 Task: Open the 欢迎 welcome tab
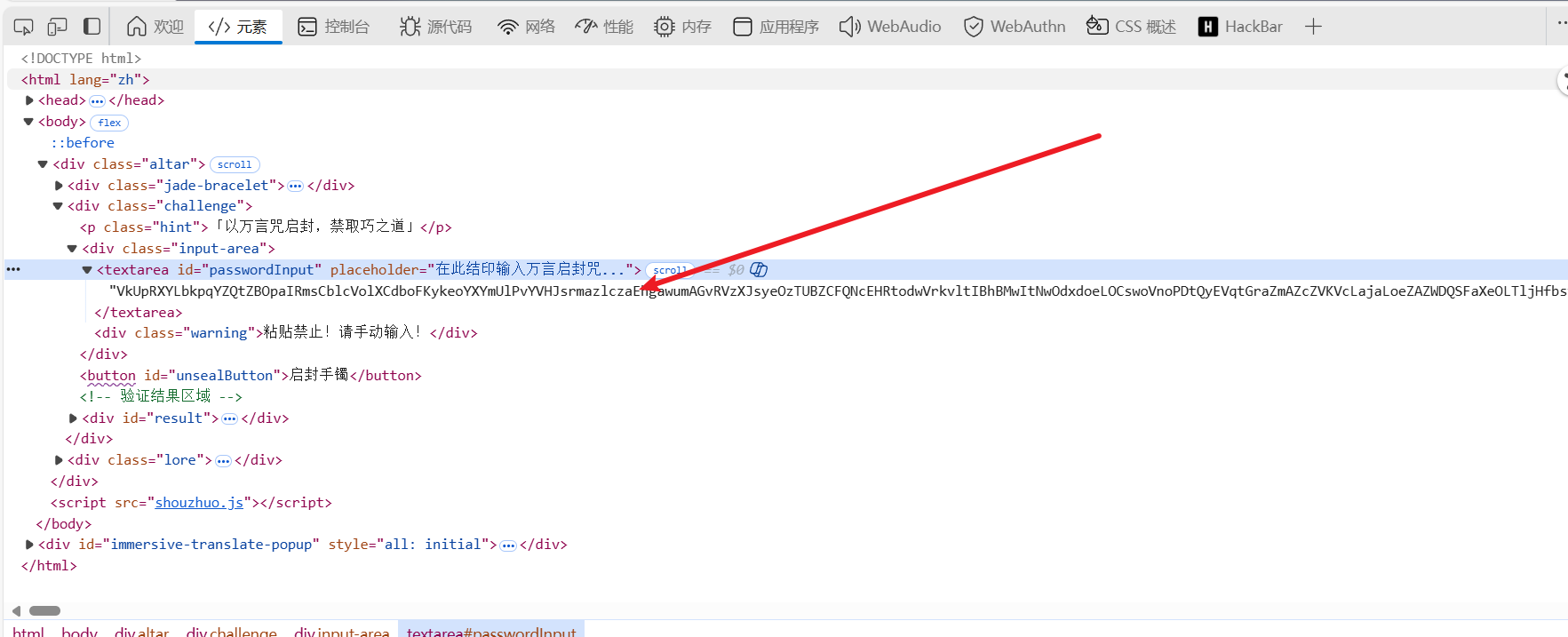[x=155, y=27]
